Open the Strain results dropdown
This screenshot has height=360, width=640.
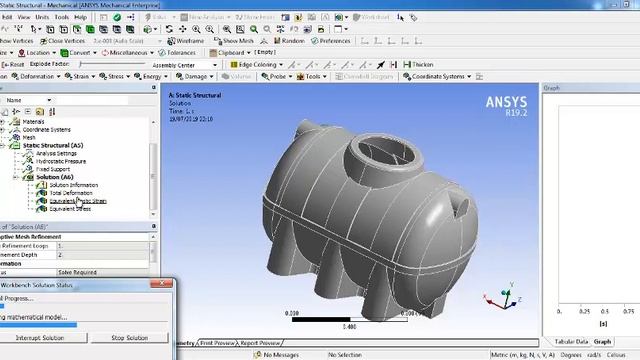click(80, 76)
